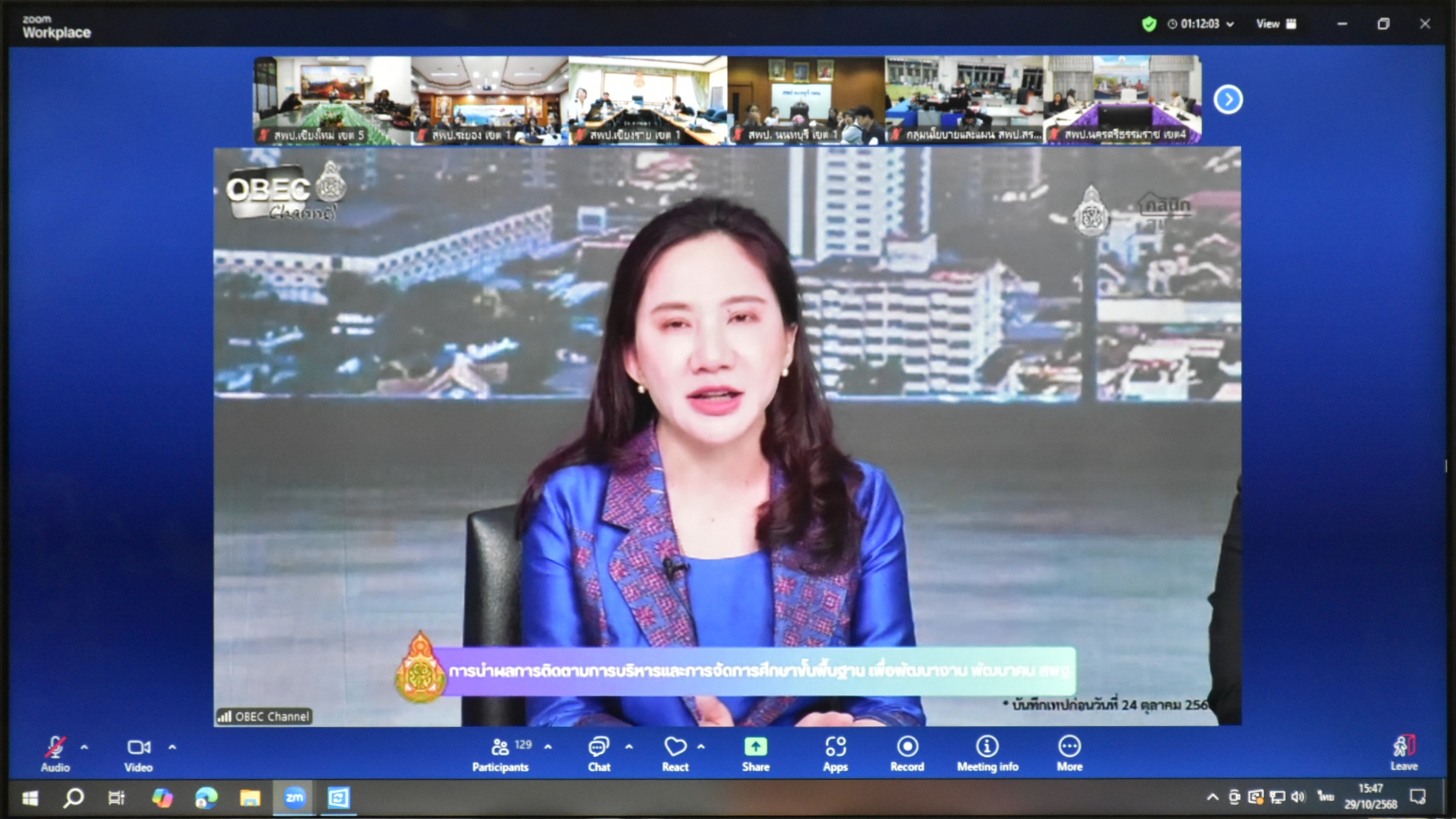Expand the meeting timer dropdown
The image size is (1456, 819).
(x=1230, y=24)
